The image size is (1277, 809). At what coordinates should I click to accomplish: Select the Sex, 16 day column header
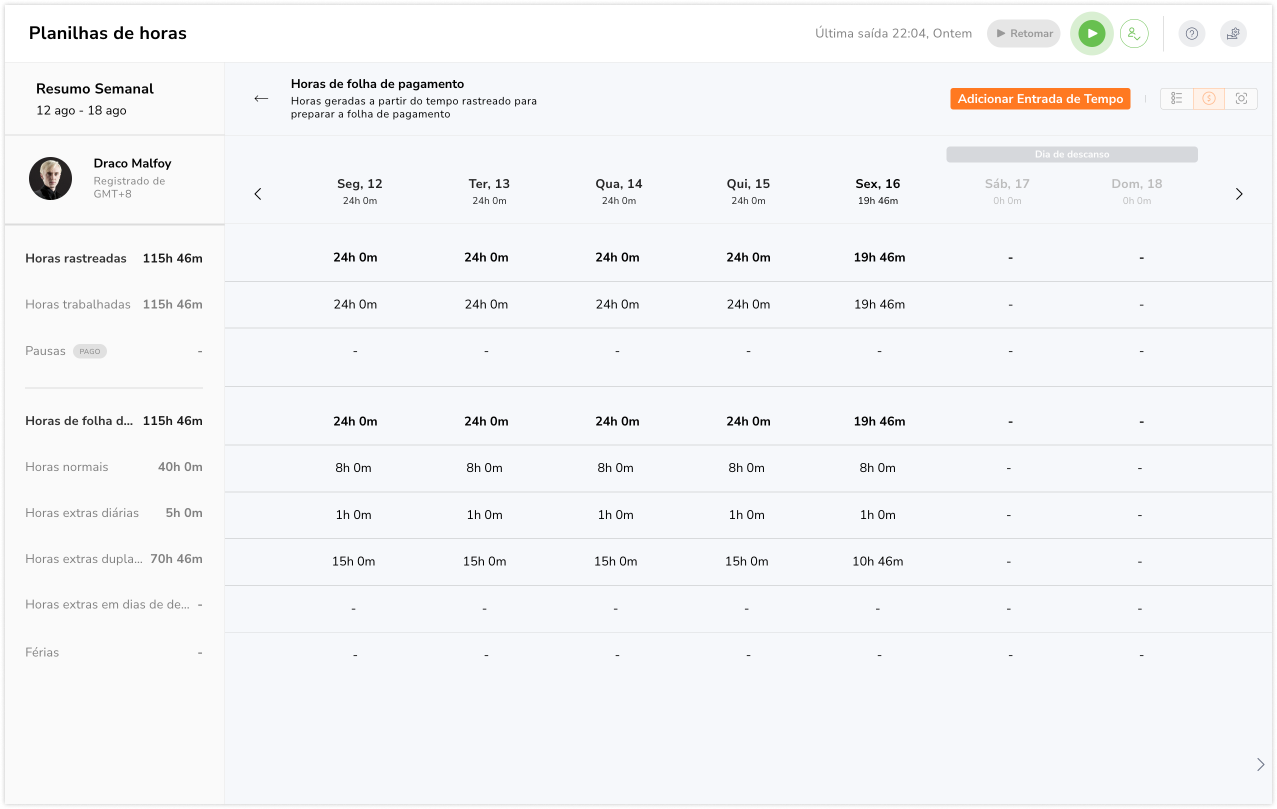pyautogui.click(x=878, y=191)
